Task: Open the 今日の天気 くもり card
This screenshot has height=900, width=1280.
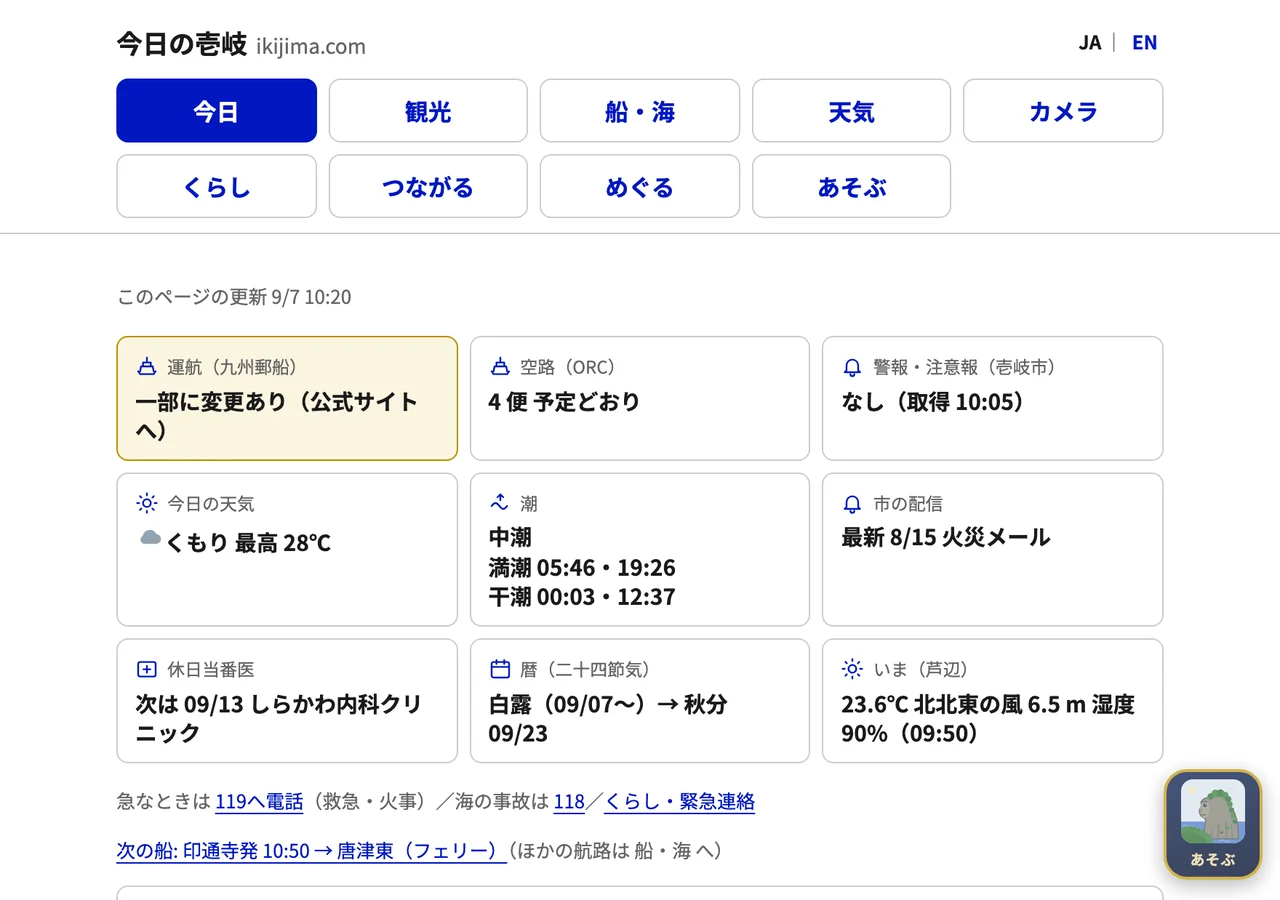Action: click(287, 549)
